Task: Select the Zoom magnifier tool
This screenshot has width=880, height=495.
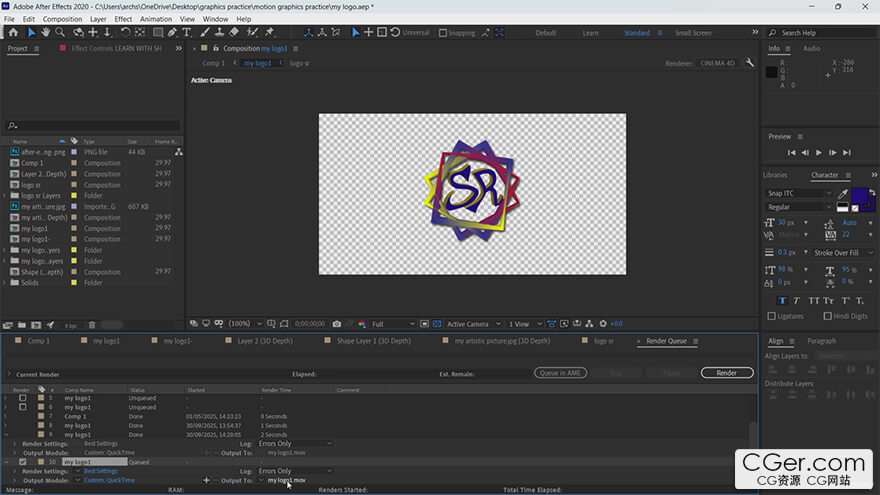Action: [x=61, y=32]
